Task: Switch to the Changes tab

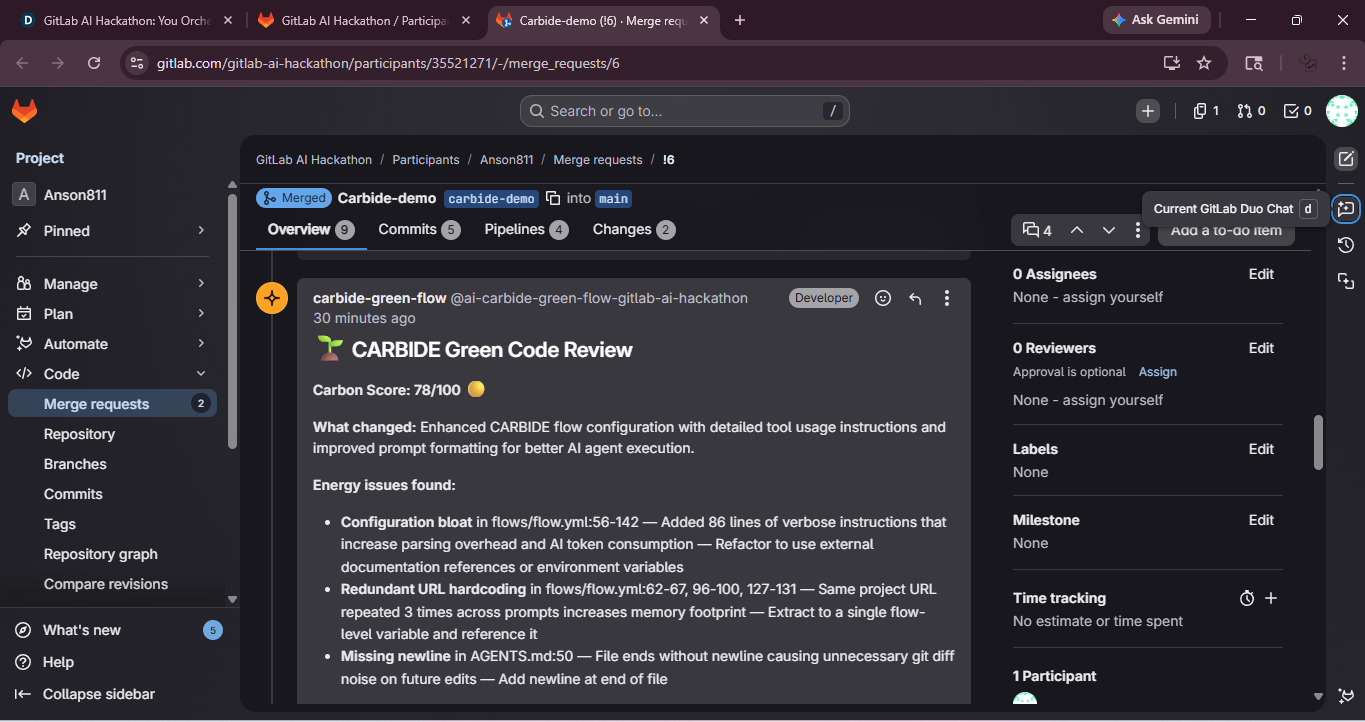Action: pos(634,230)
